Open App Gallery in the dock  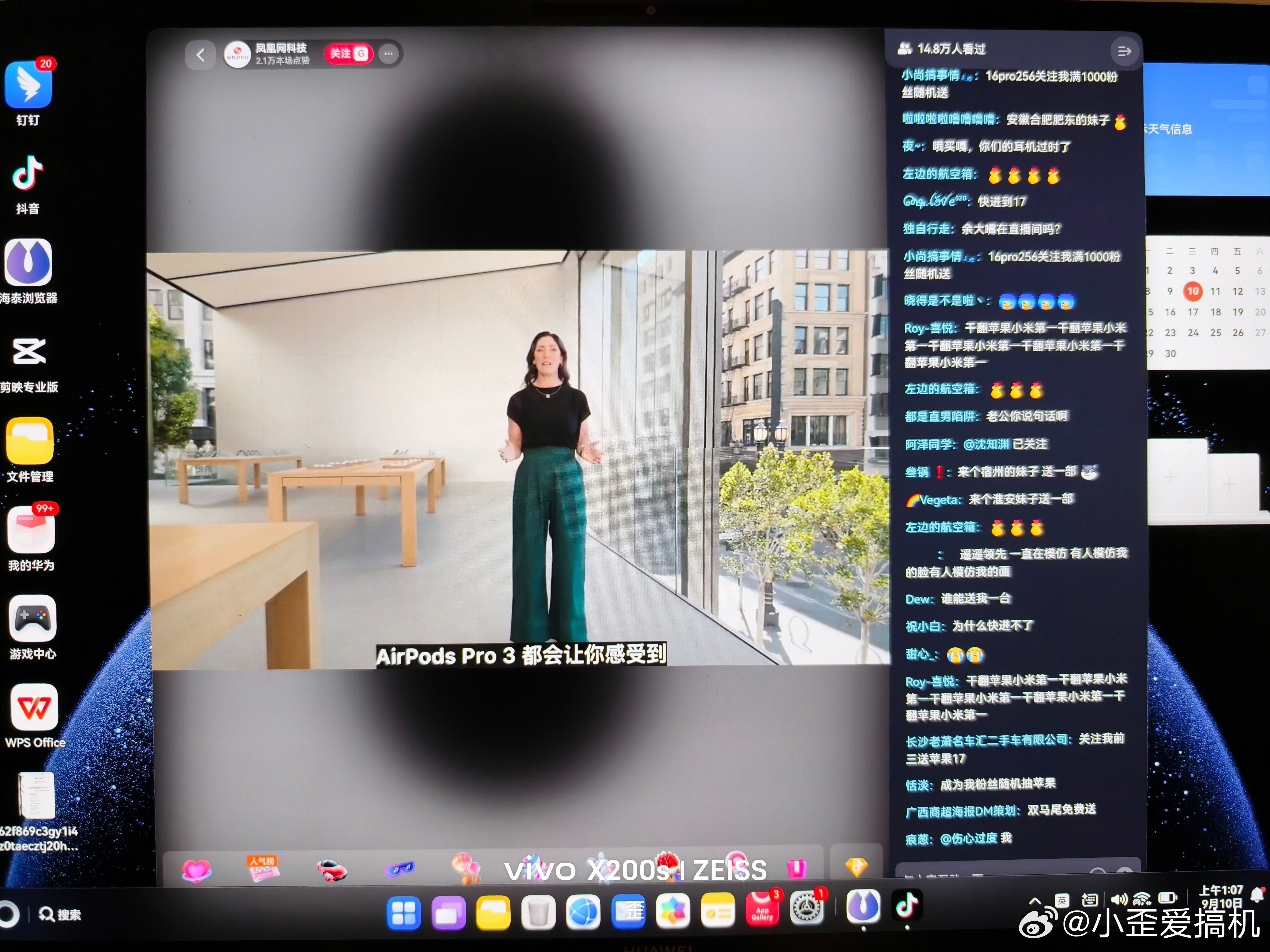(762, 909)
